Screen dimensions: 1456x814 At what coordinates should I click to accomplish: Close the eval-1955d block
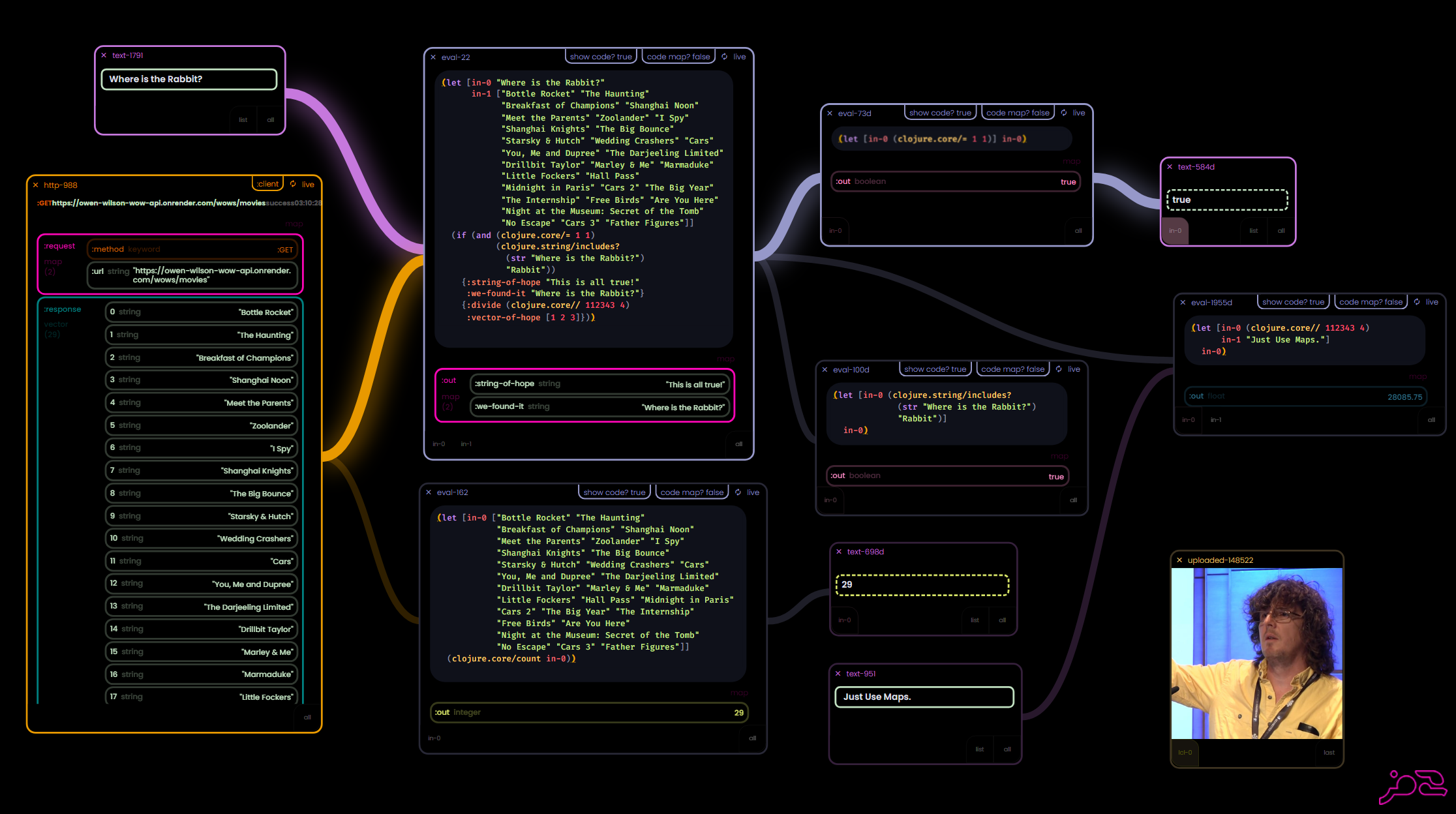pyautogui.click(x=1183, y=303)
